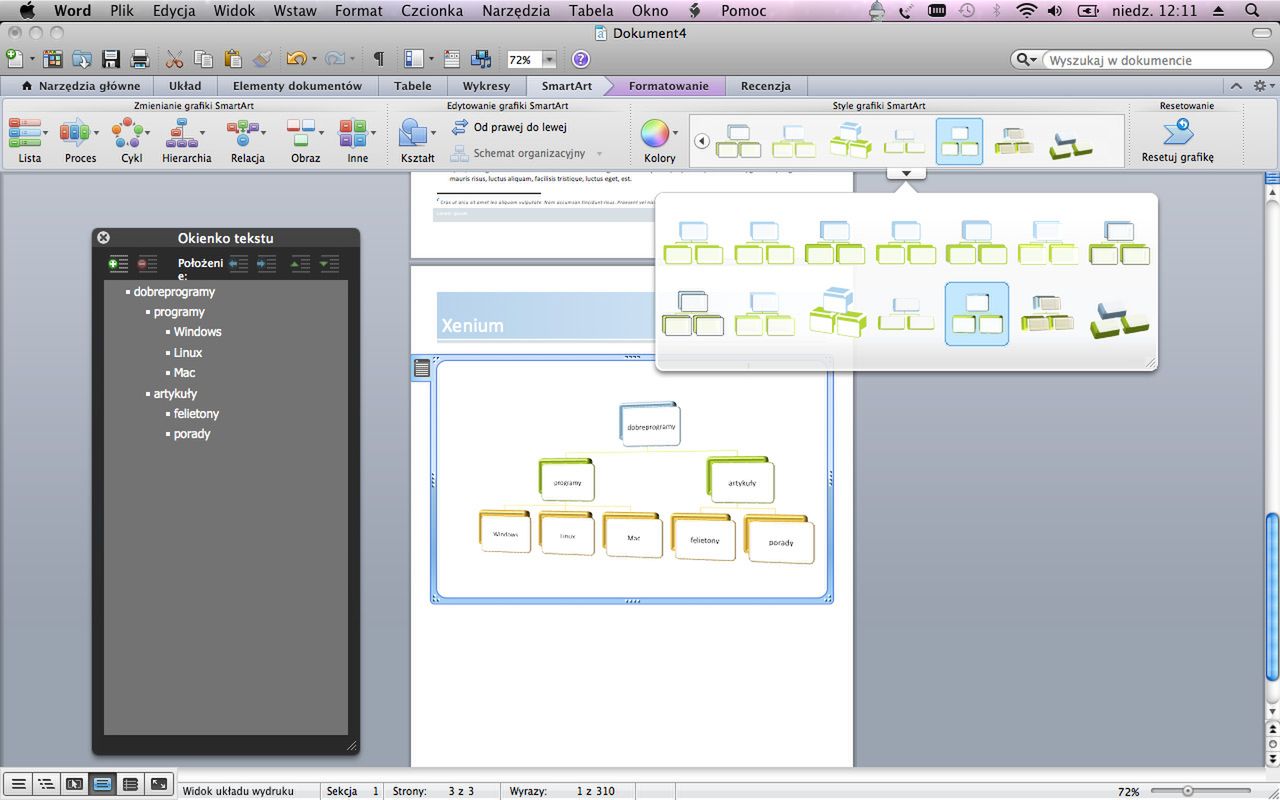Click the green add item icon in text pane
The width and height of the screenshot is (1280, 800).
click(x=118, y=264)
